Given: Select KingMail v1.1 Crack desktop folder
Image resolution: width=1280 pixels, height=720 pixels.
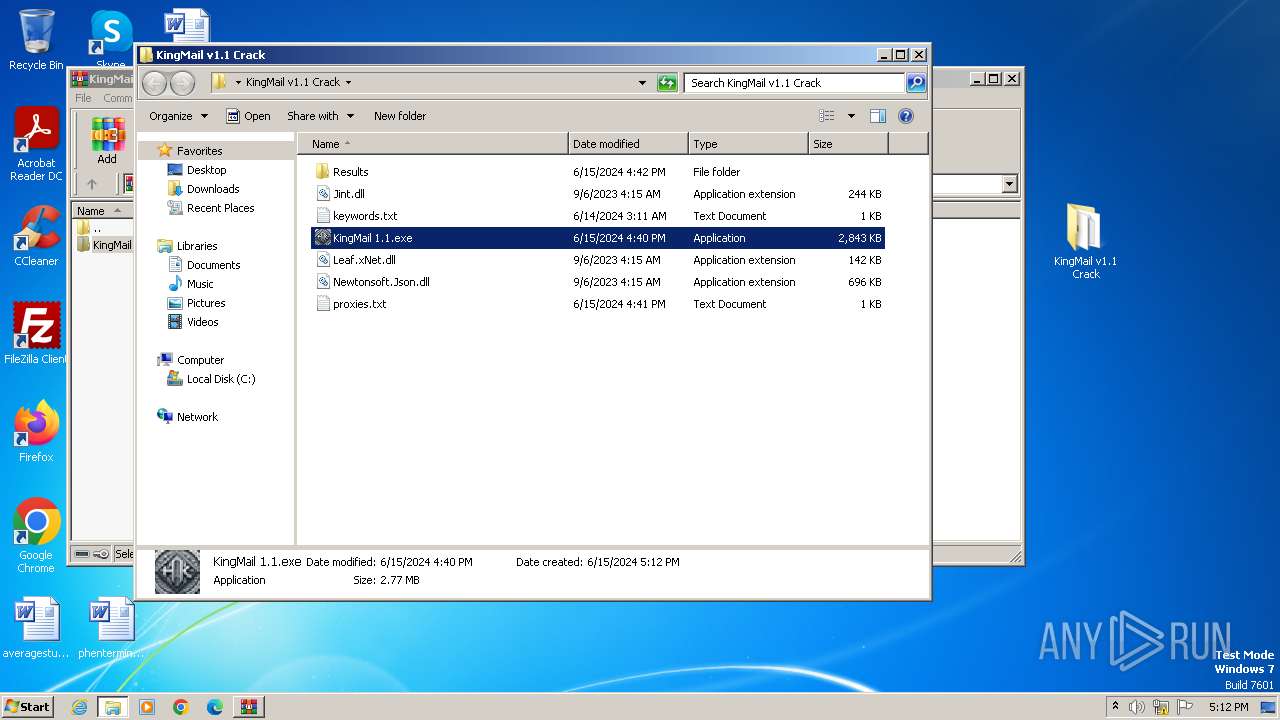Looking at the screenshot, I should pyautogui.click(x=1085, y=241).
